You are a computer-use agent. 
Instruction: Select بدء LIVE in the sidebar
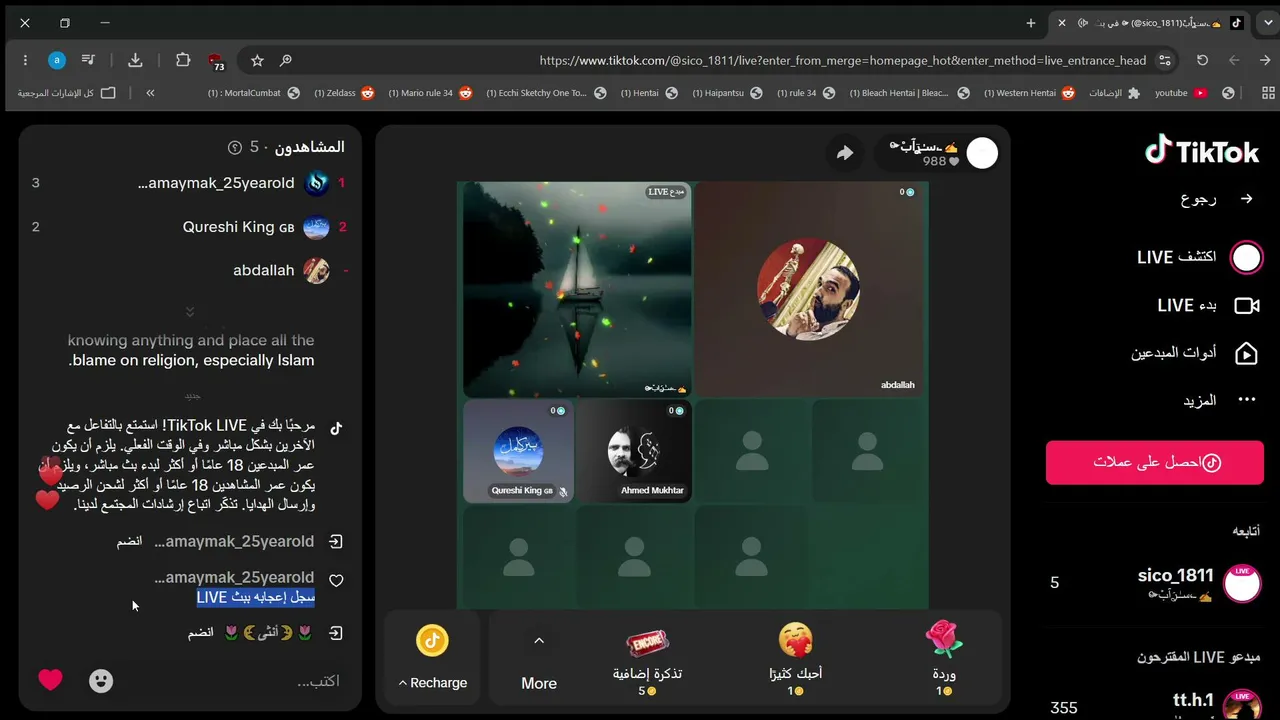pyautogui.click(x=1208, y=305)
